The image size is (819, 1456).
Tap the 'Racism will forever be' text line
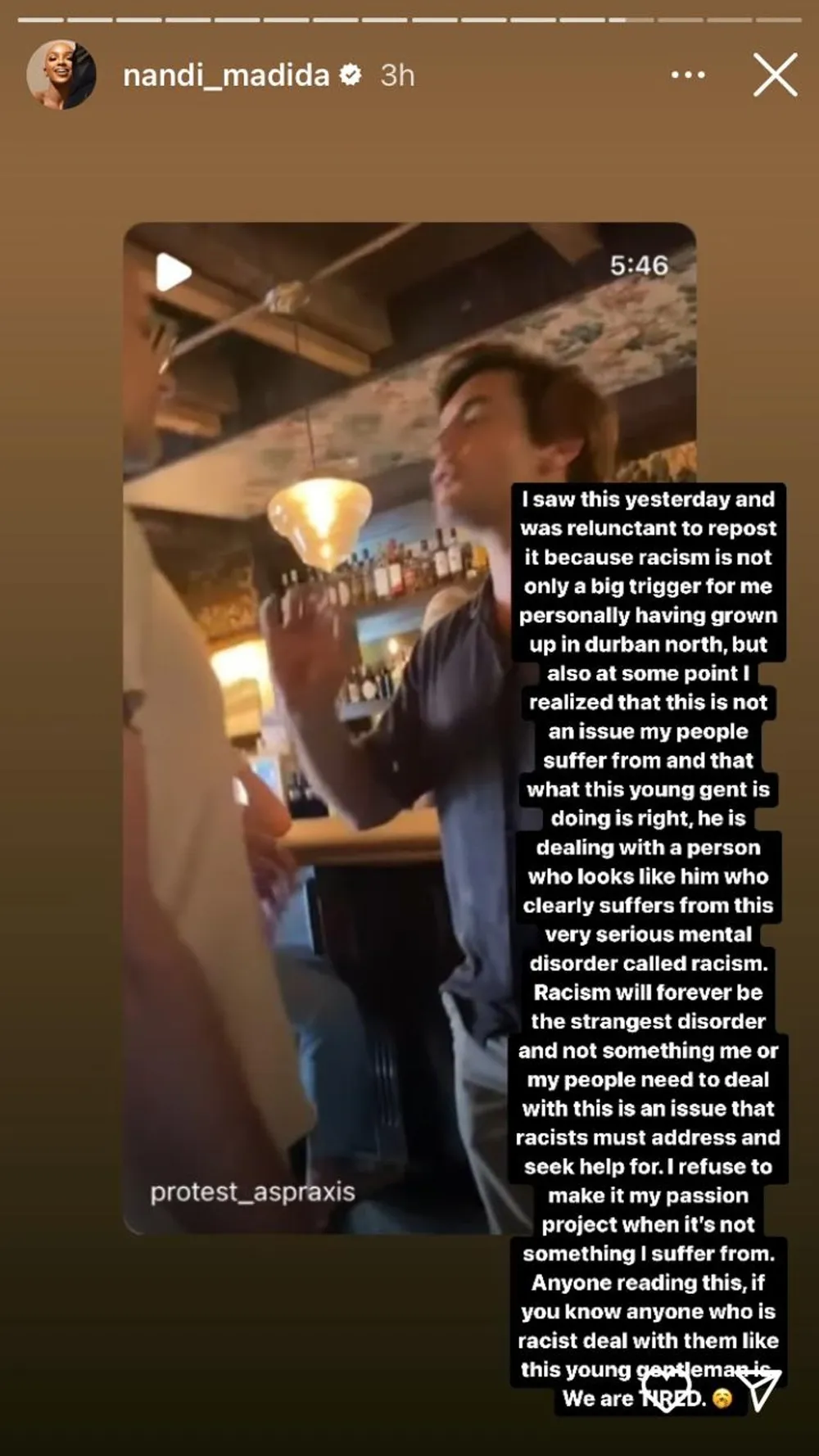(x=648, y=993)
